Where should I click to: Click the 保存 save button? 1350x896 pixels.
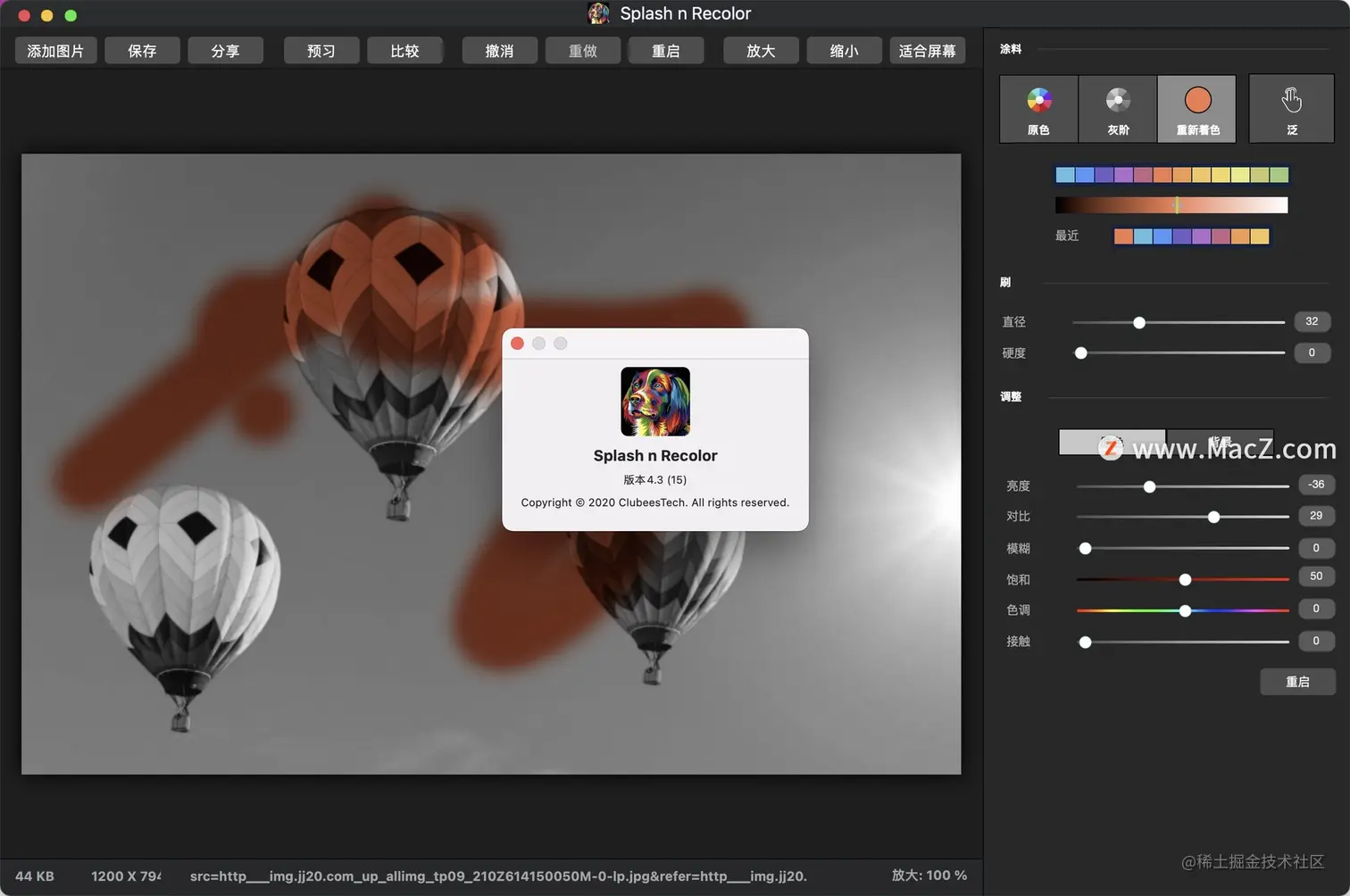[142, 51]
